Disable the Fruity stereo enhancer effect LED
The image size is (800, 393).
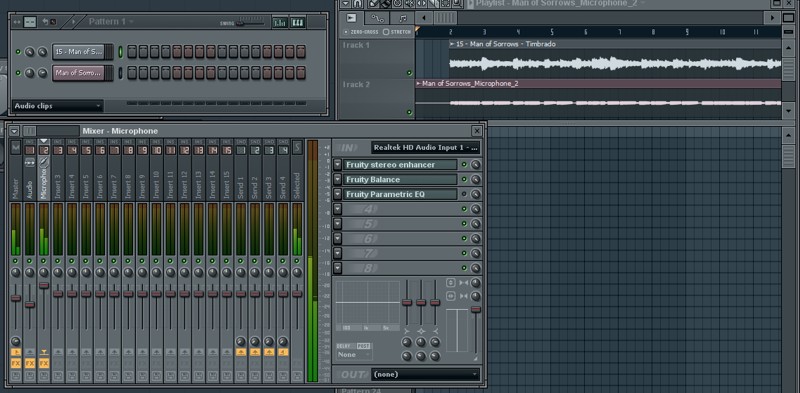(x=464, y=165)
